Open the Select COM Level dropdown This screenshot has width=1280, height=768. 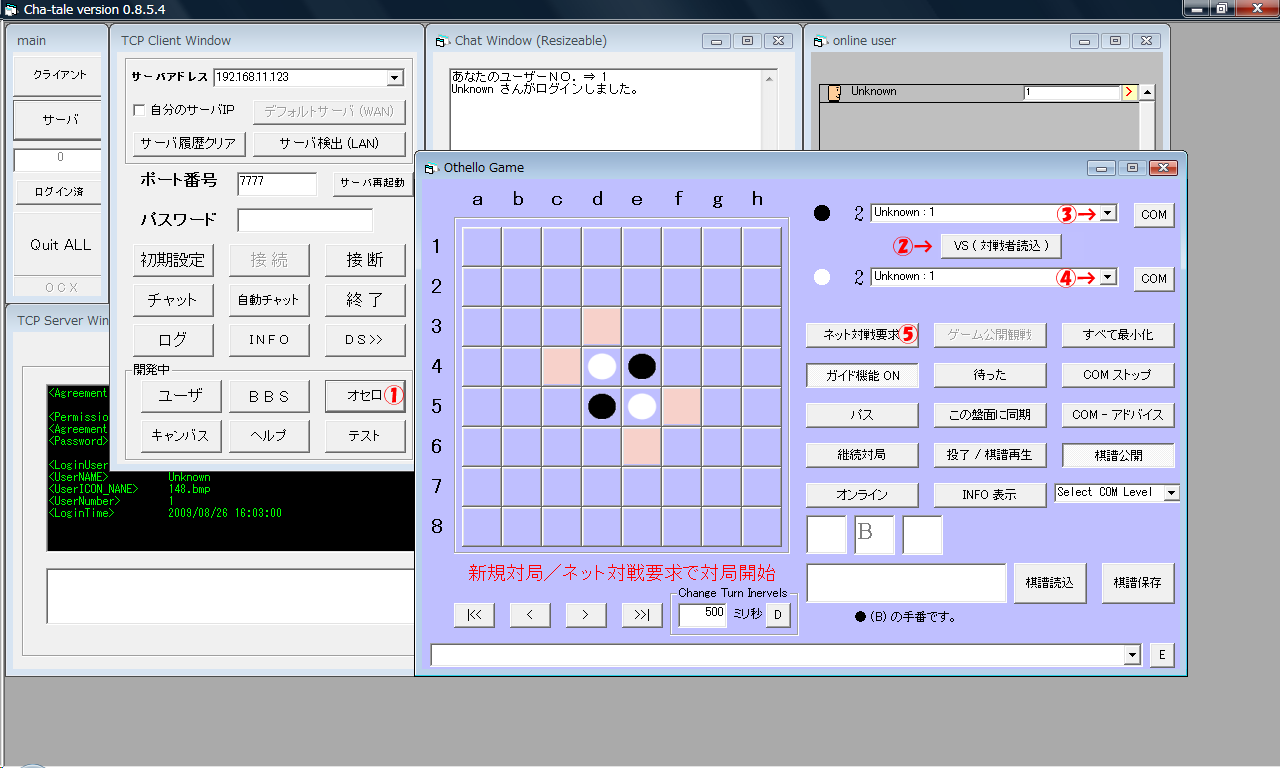[1171, 493]
